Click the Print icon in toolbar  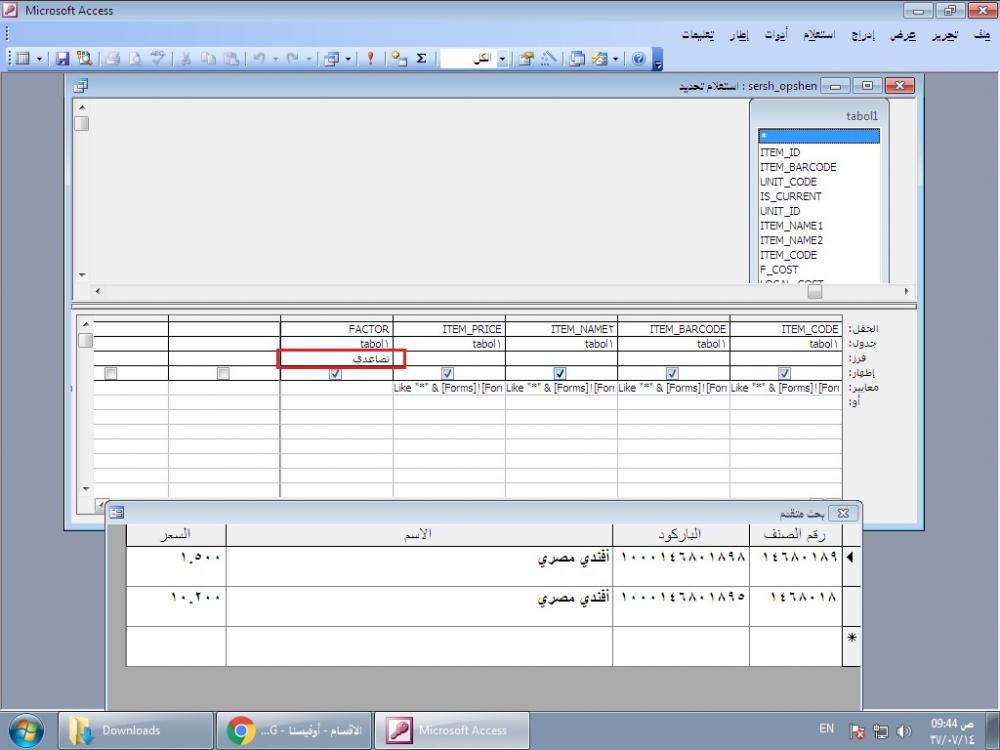(x=113, y=59)
